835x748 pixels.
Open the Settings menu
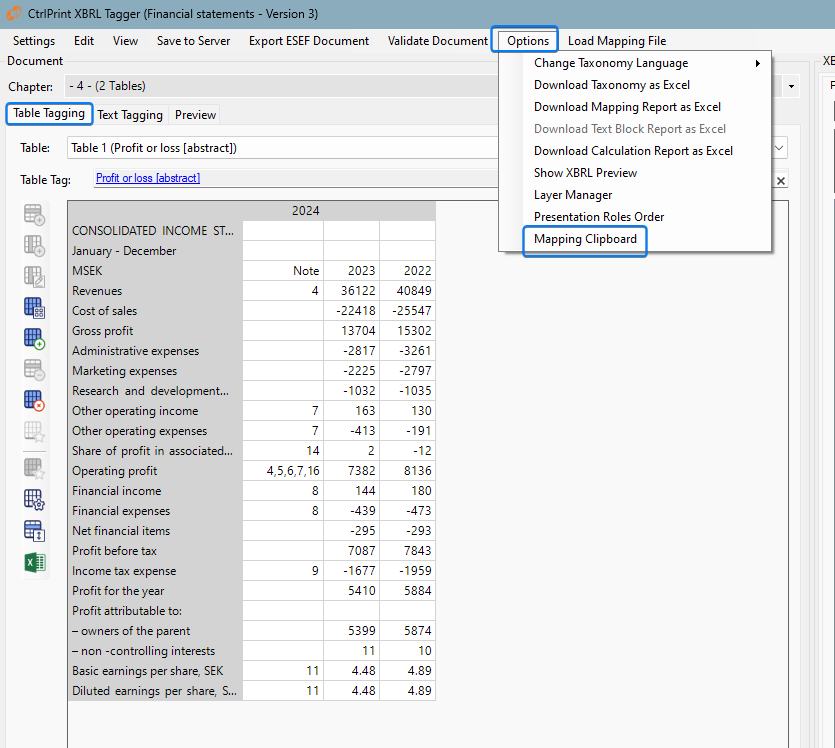click(x=34, y=41)
